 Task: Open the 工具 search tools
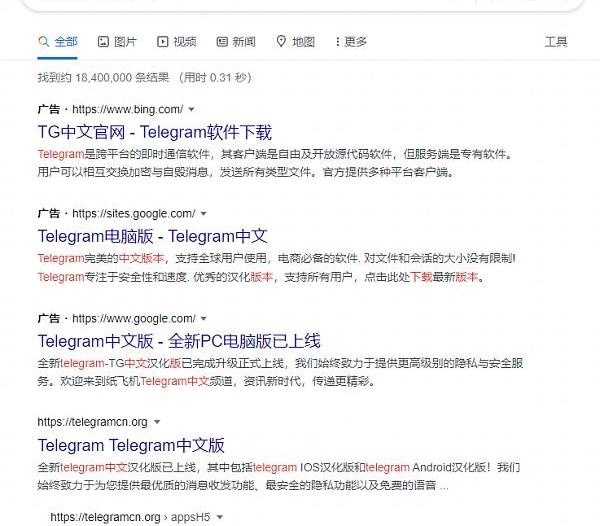point(556,42)
